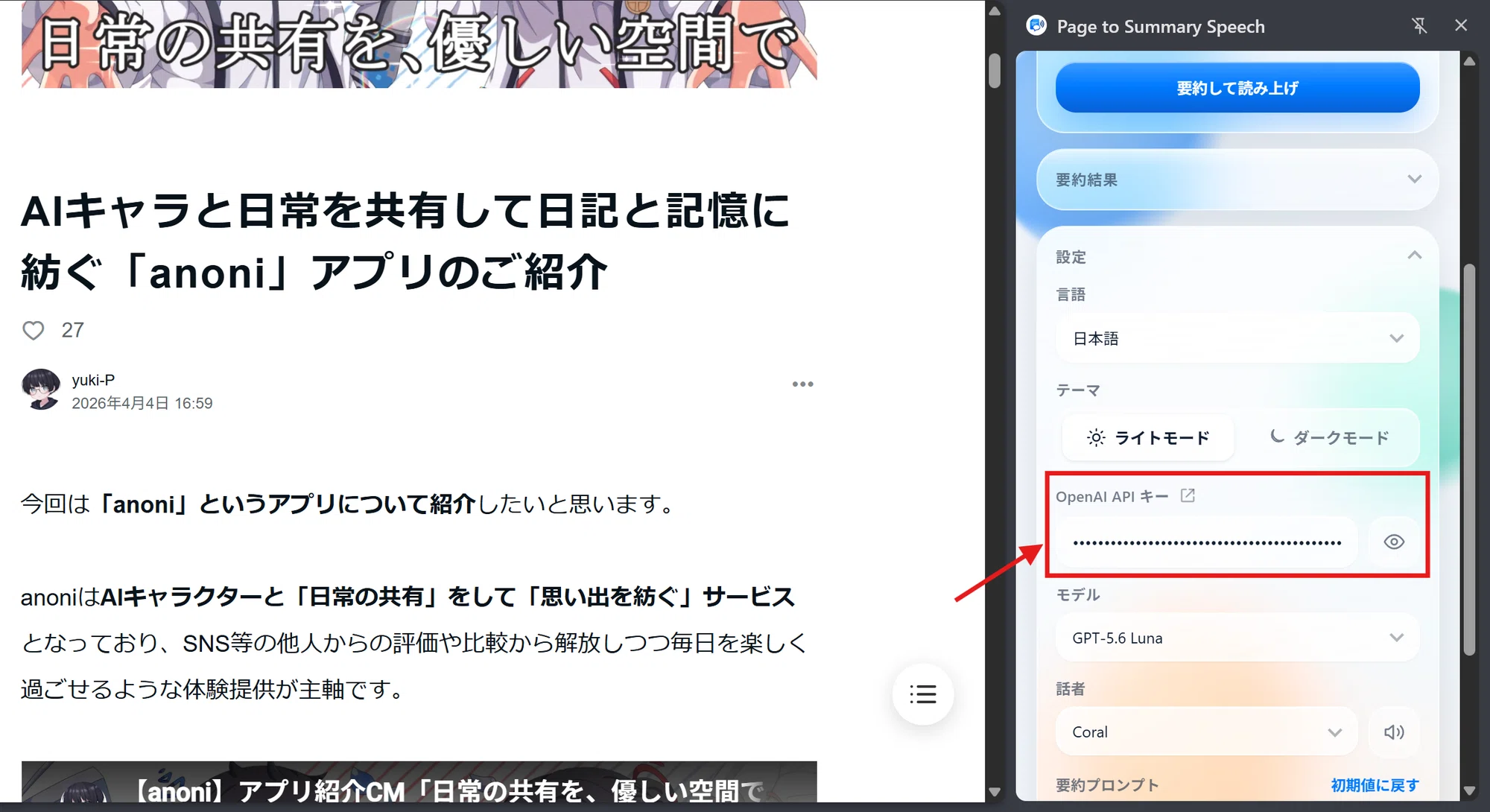1490x812 pixels.
Task: Click the 要約プロンプト label
Action: pyautogui.click(x=1107, y=785)
